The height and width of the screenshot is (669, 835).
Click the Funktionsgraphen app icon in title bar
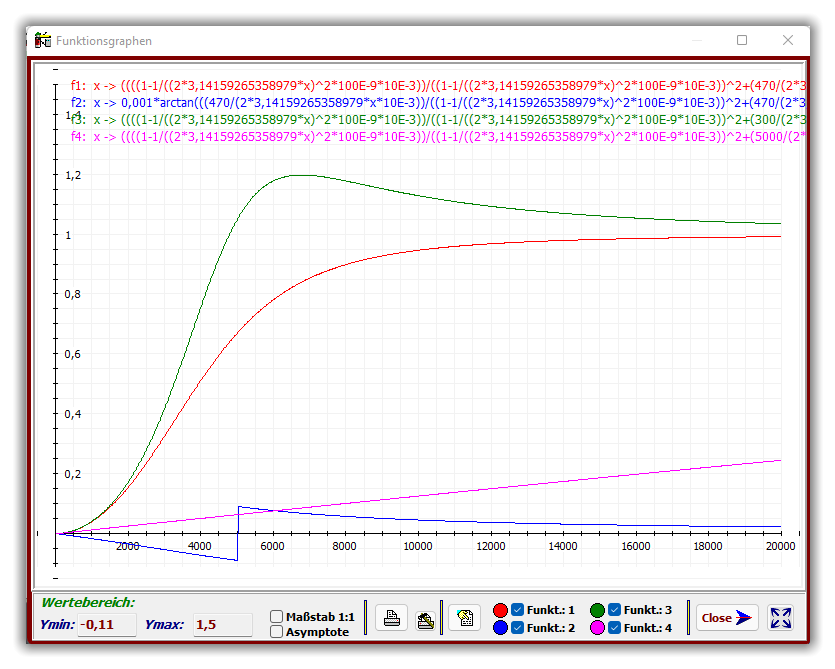[43, 41]
